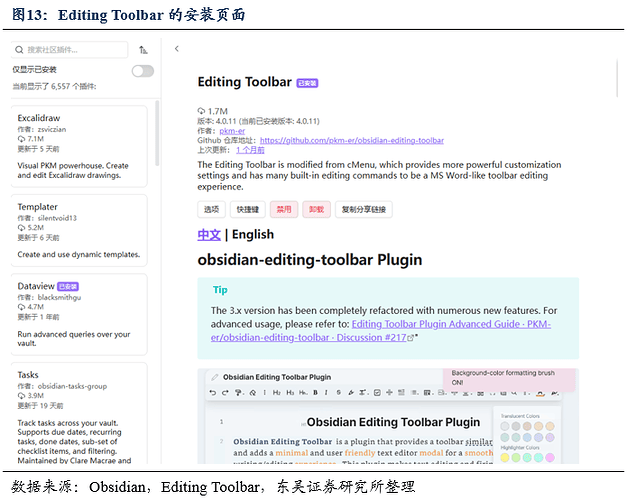Select the yellow highlighter color swatch
The width and height of the screenshot is (627, 499).
click(505, 457)
